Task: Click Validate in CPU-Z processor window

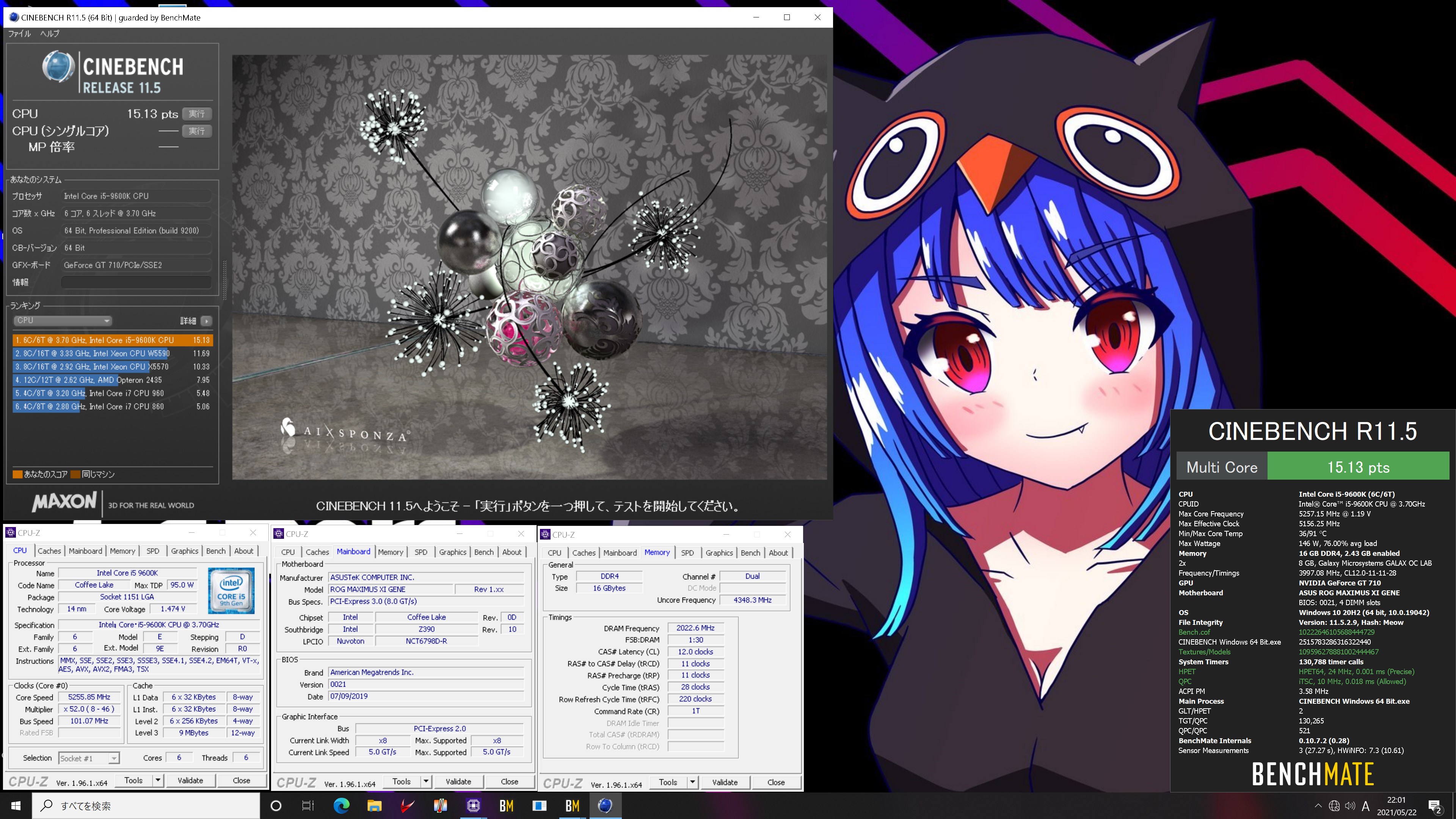Action: (x=190, y=781)
